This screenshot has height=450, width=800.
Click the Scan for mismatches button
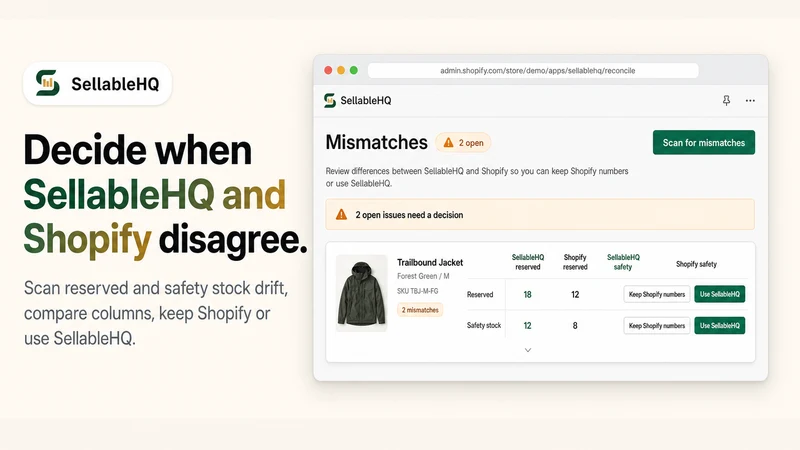(704, 142)
